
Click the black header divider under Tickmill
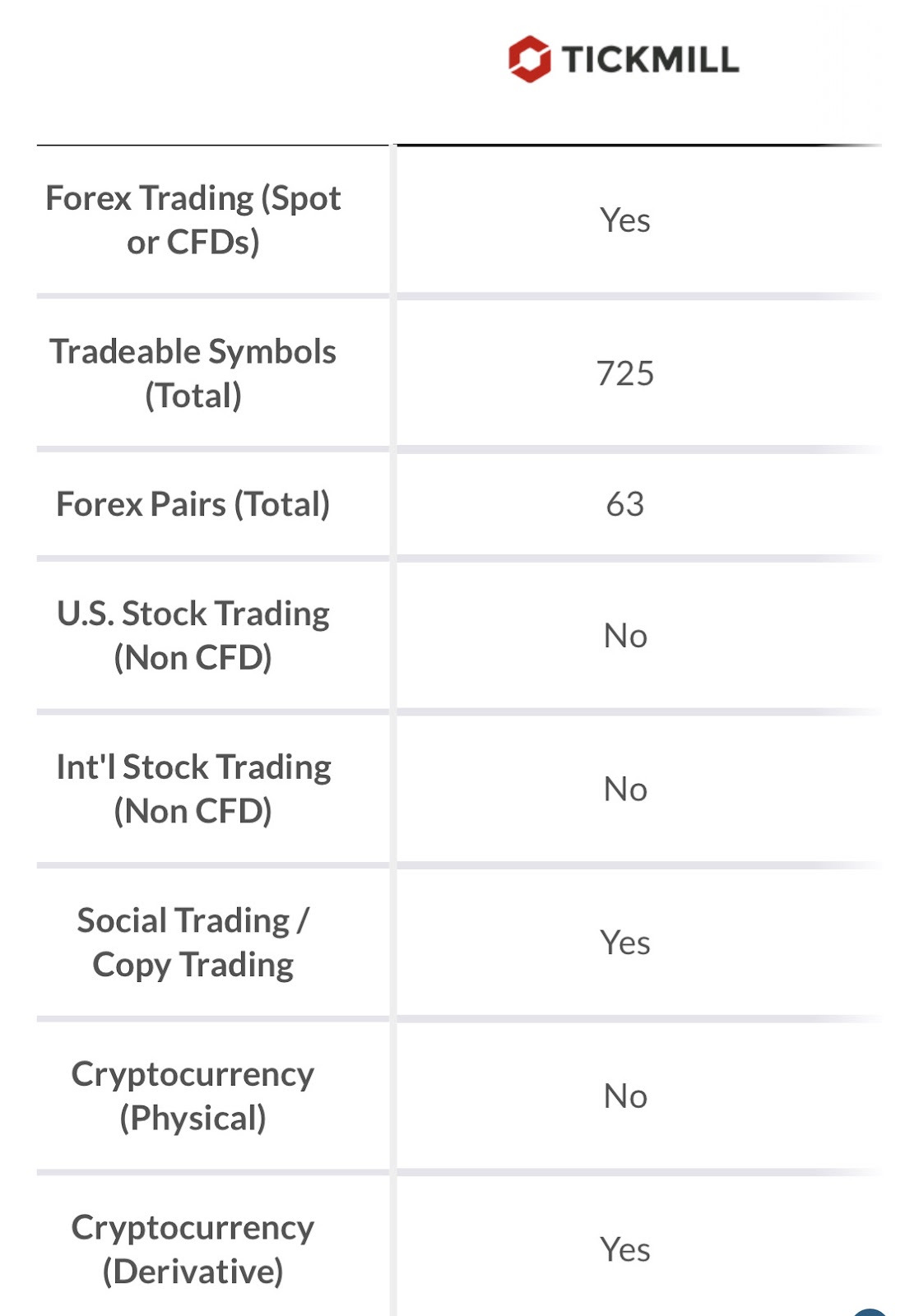point(639,146)
